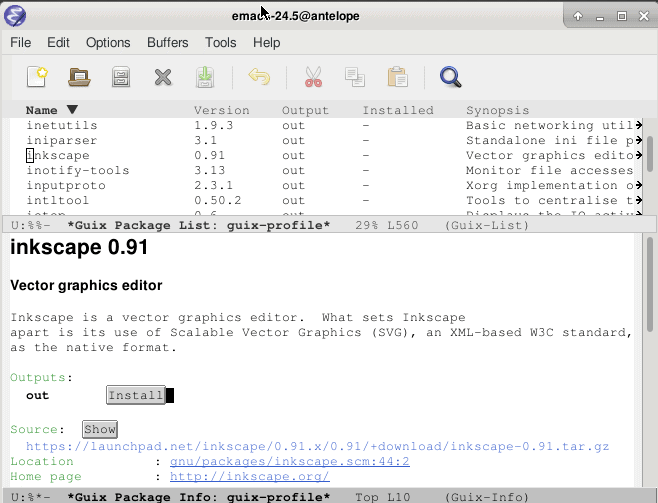This screenshot has width=658, height=503.
Task: Save buffer with the green arrow icon
Action: (x=205, y=77)
